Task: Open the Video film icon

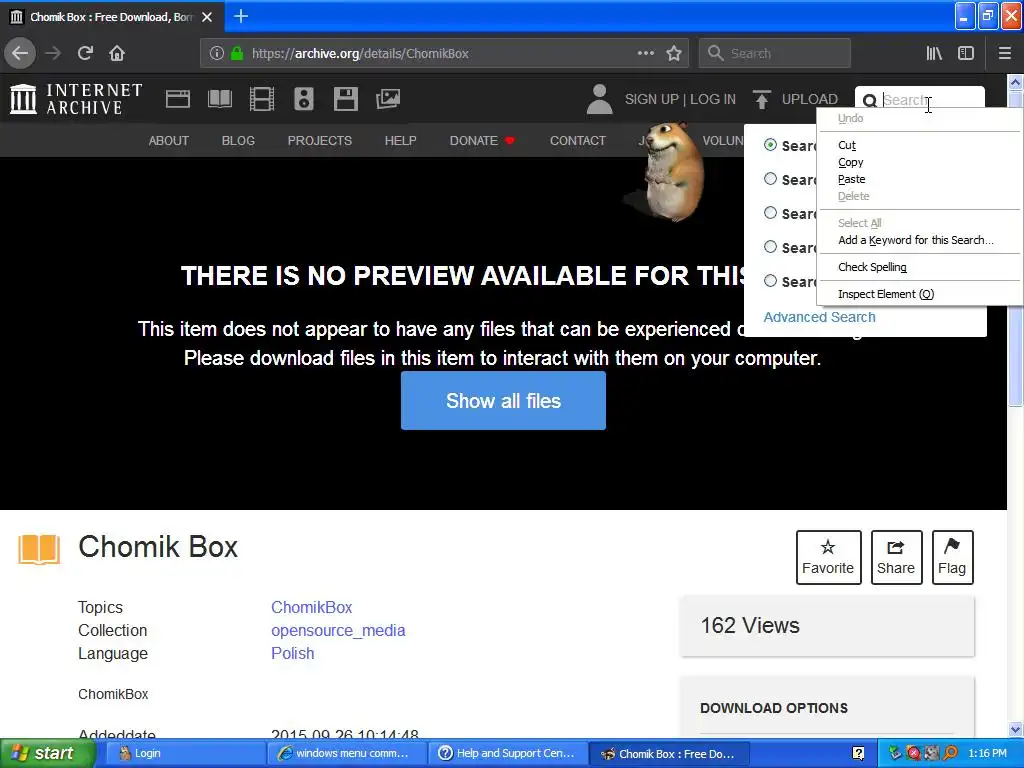Action: point(262,99)
